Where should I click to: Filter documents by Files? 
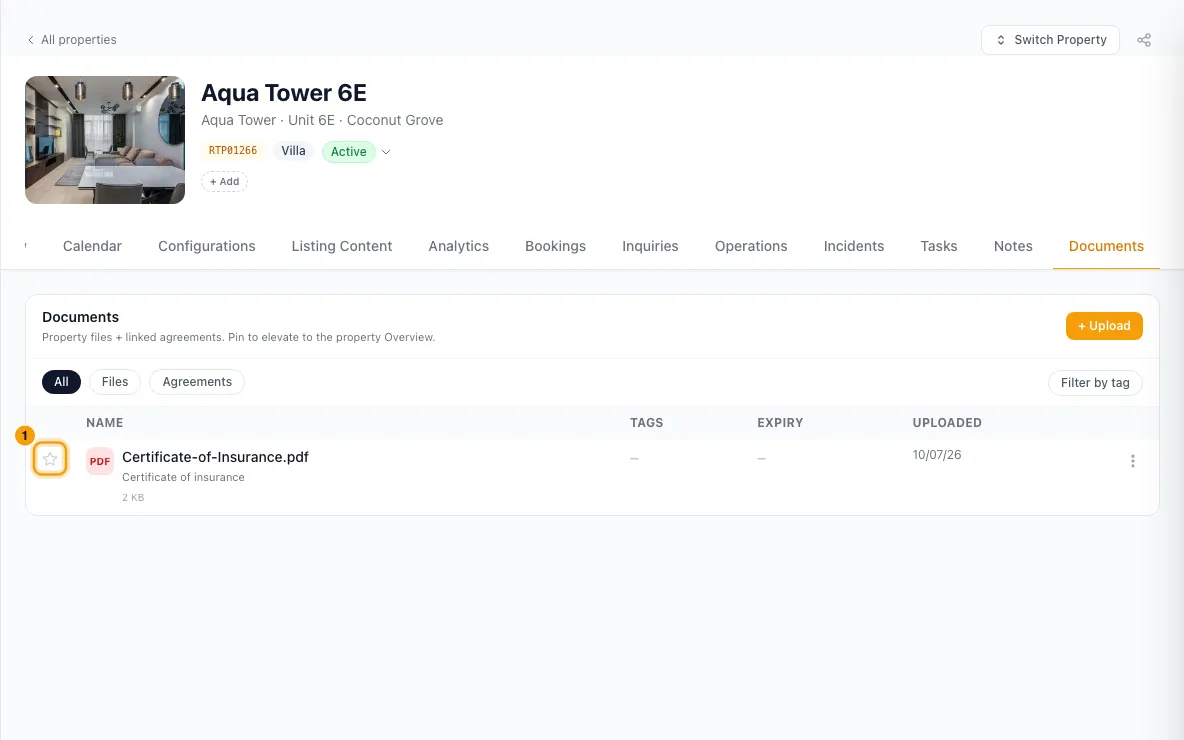(x=115, y=382)
